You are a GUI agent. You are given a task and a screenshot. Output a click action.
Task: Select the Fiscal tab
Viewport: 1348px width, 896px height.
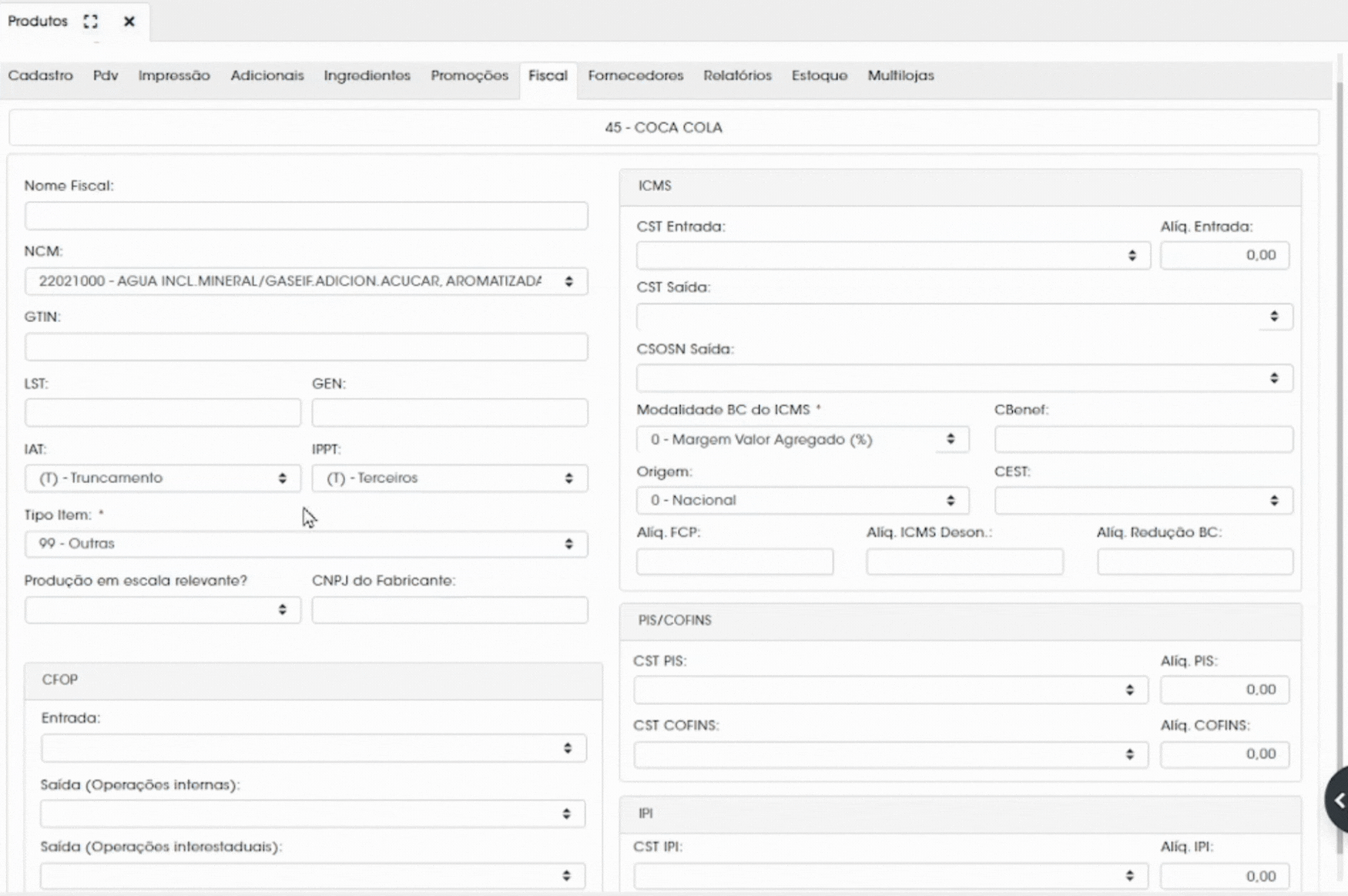(x=548, y=76)
